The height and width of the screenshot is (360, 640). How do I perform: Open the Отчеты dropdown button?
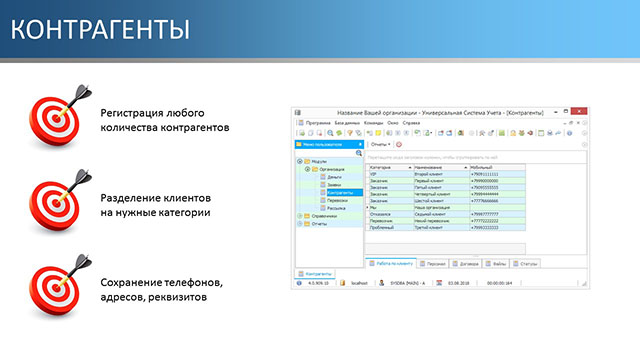[380, 144]
